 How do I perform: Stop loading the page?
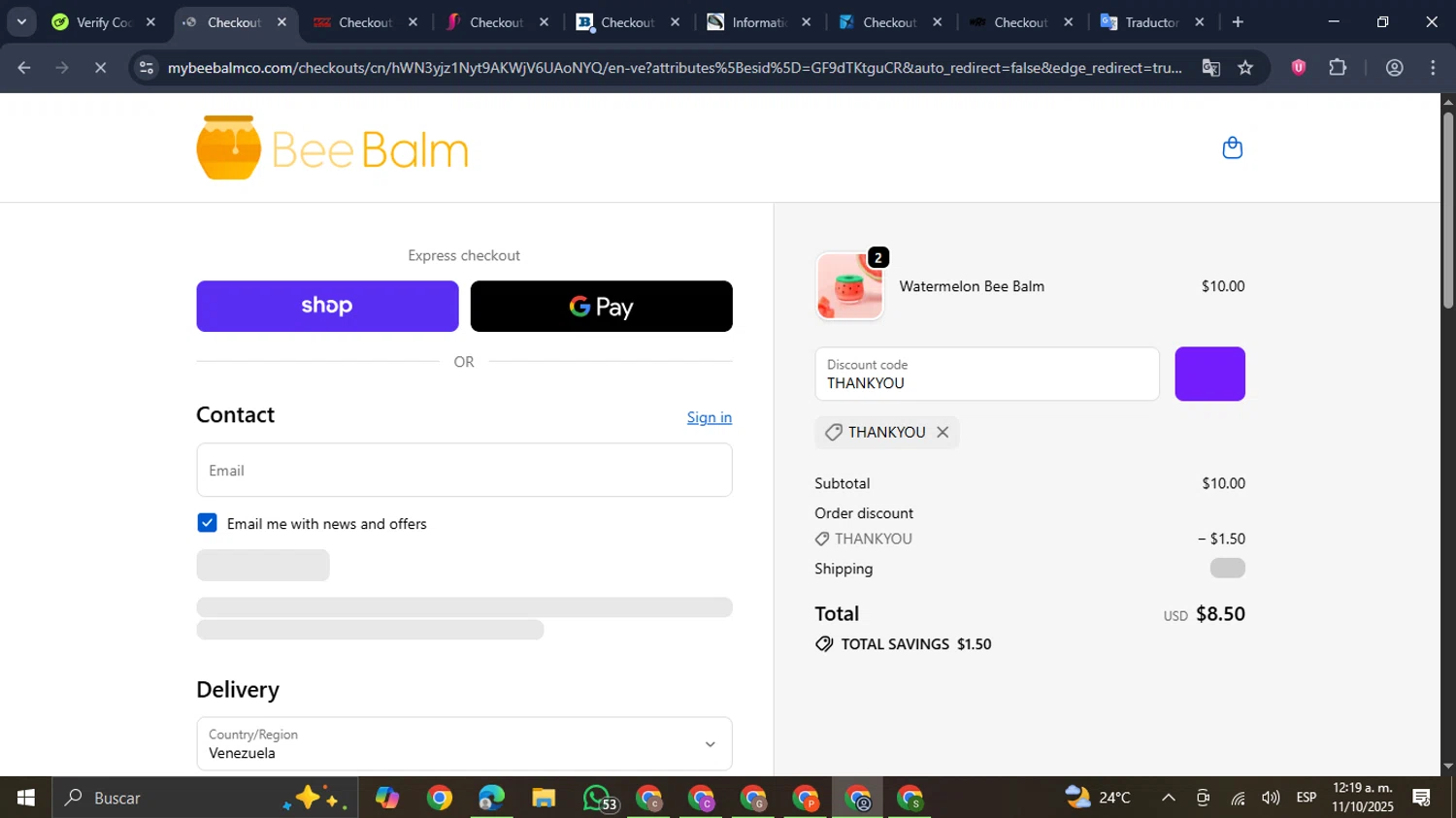pos(100,67)
